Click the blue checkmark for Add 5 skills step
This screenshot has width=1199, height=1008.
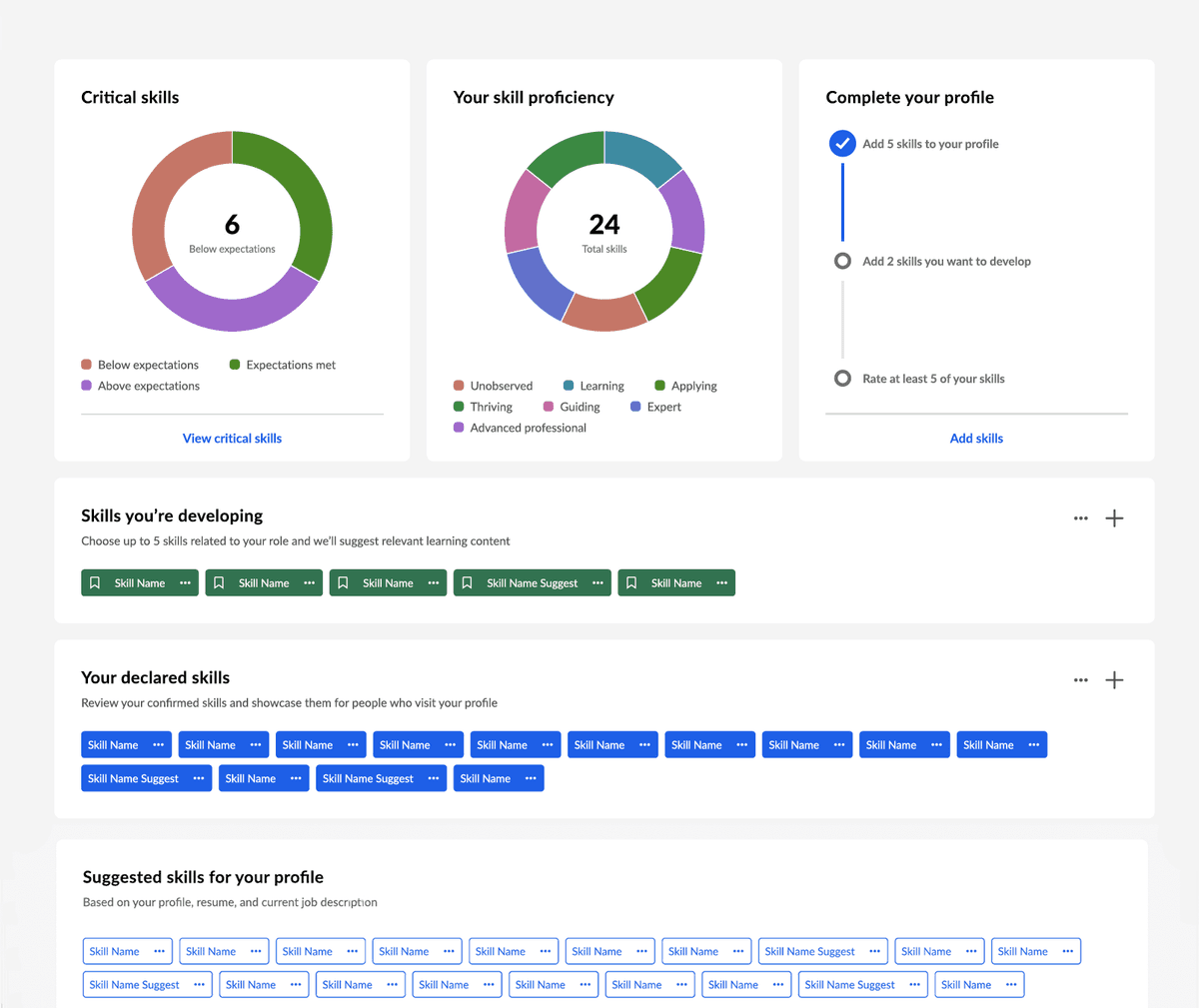point(842,144)
